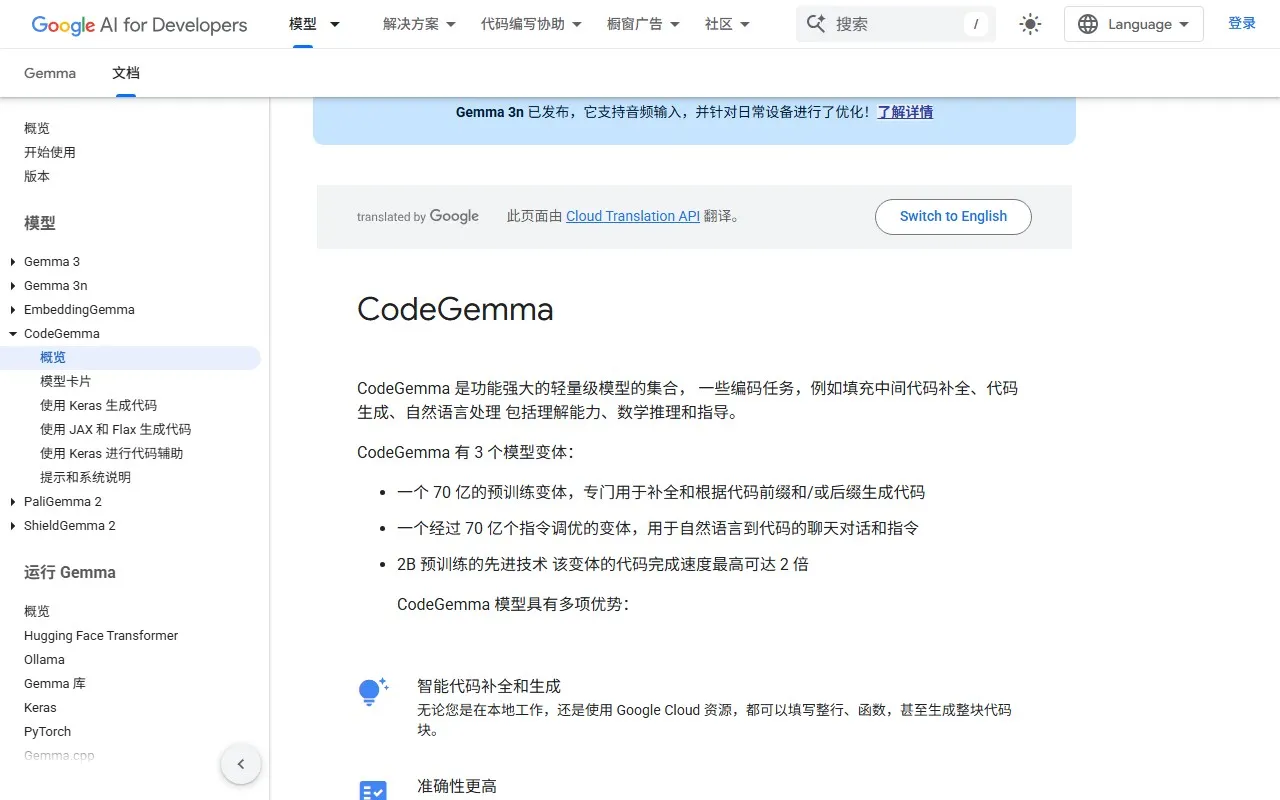Collapse the sidebar using the chevron button
This screenshot has height=800, width=1280.
tap(240, 763)
